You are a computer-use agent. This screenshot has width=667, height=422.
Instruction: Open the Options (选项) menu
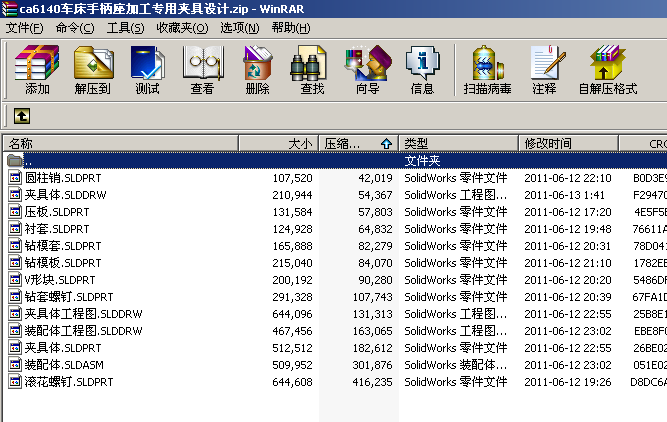(239, 28)
